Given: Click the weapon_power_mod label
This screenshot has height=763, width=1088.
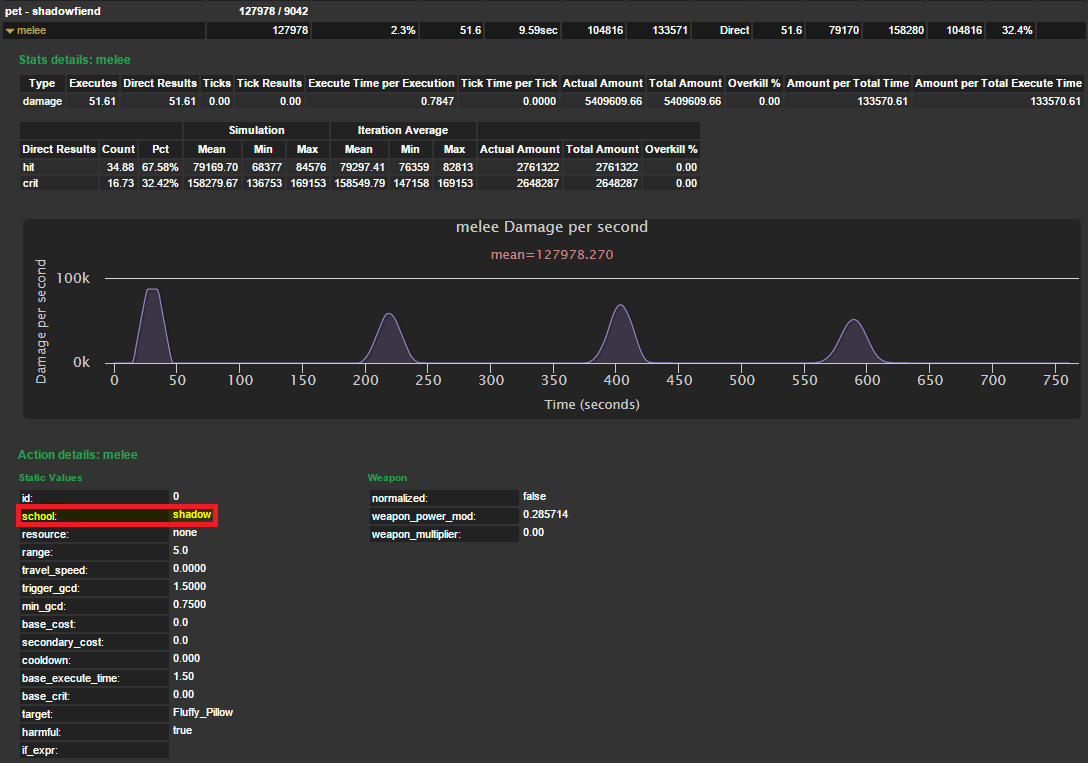Looking at the screenshot, I should pos(423,516).
